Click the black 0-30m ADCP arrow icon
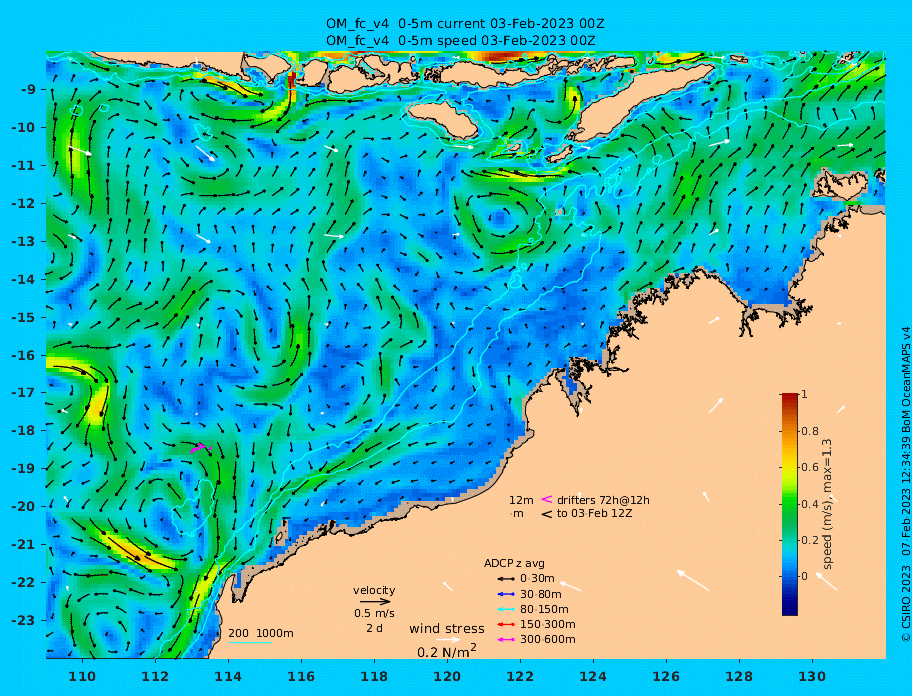The width and height of the screenshot is (912, 696). click(506, 579)
